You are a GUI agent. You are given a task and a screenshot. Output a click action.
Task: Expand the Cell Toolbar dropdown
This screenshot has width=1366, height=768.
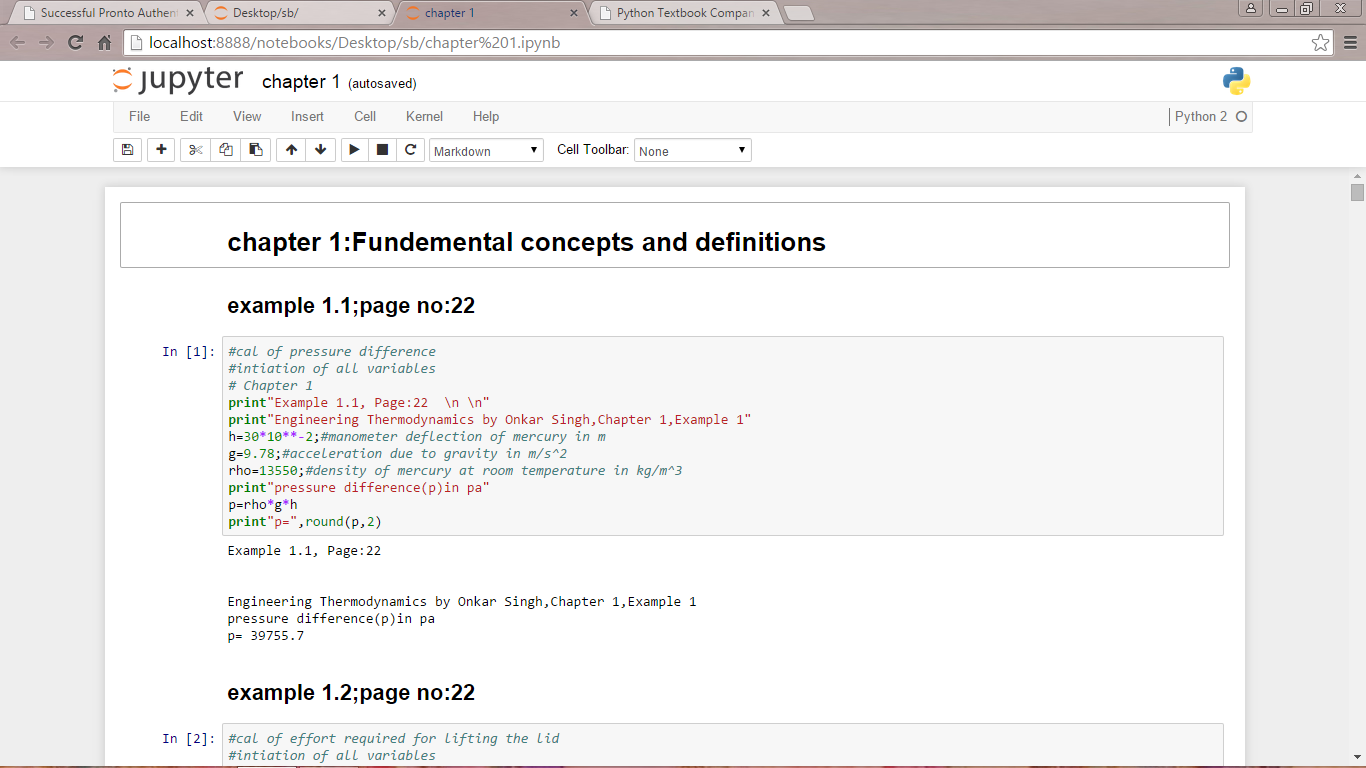point(692,151)
